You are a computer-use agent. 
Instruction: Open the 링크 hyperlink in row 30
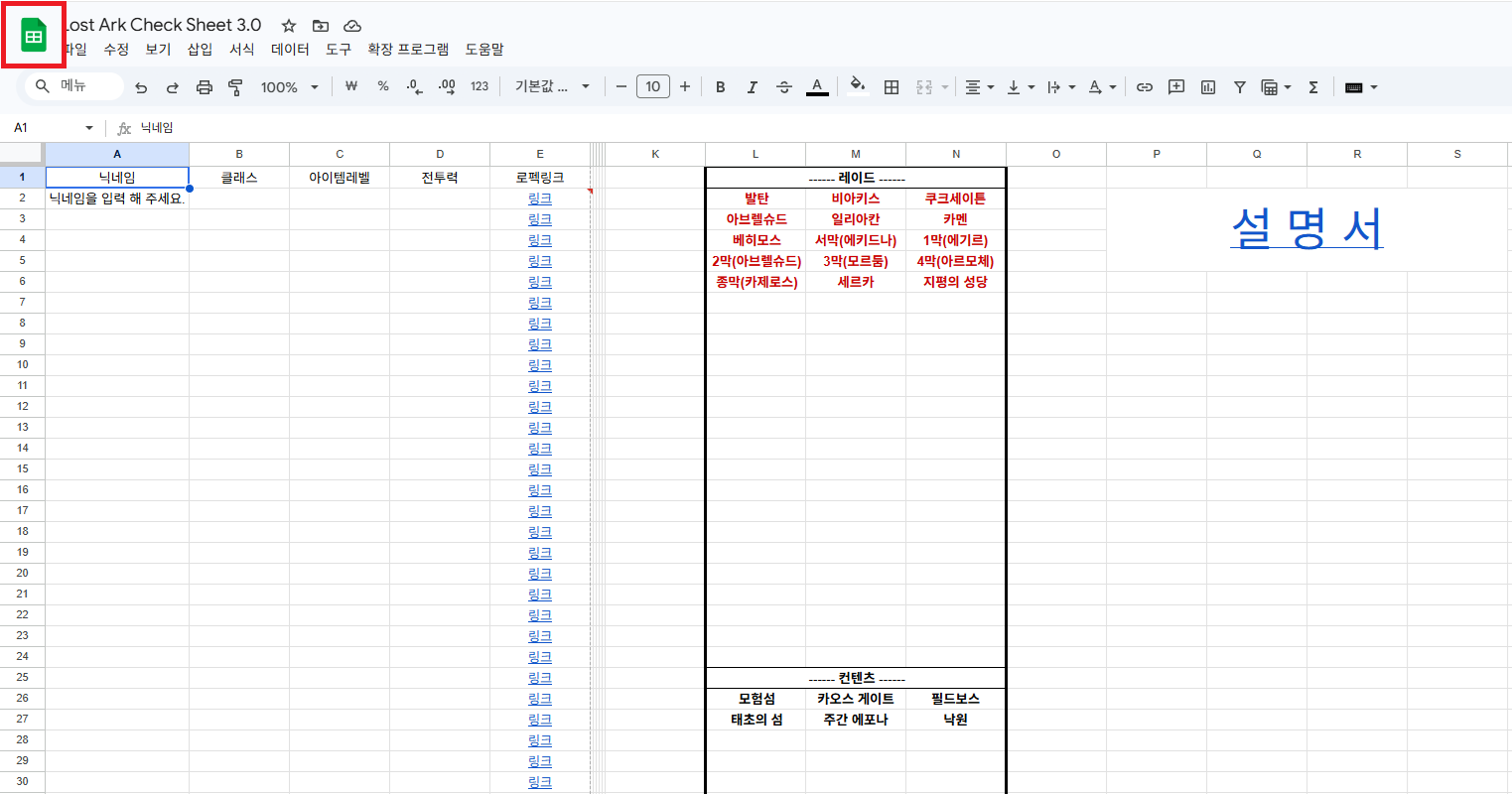click(x=540, y=782)
